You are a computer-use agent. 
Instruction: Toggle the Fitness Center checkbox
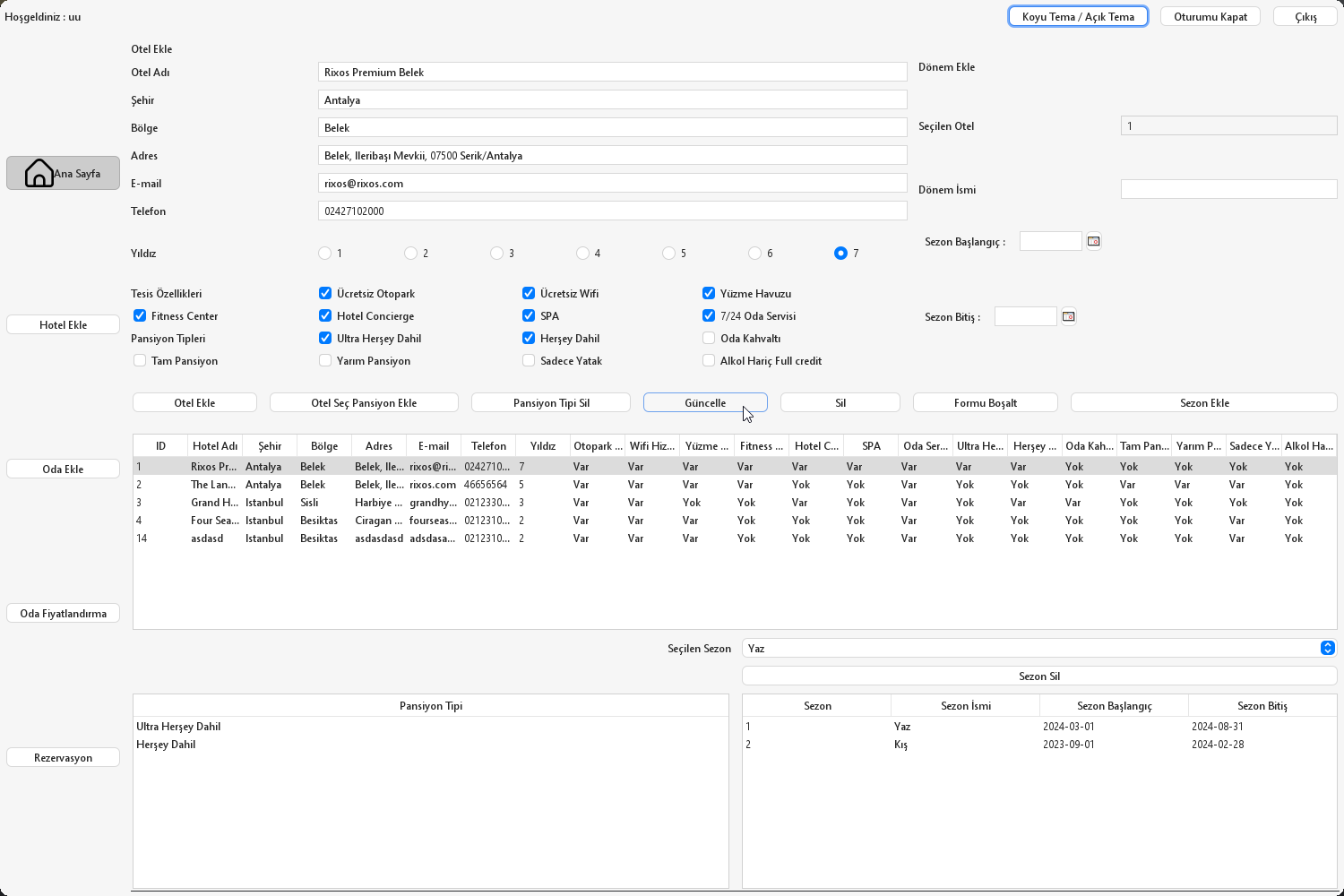pyautogui.click(x=140, y=315)
